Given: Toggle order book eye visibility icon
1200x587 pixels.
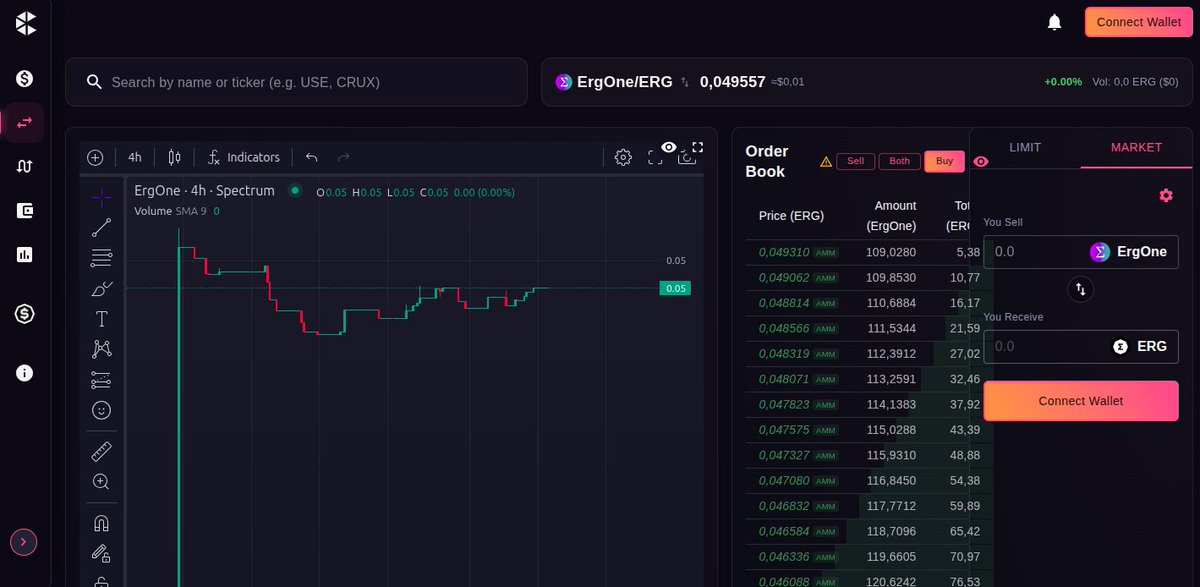Looking at the screenshot, I should (x=981, y=161).
